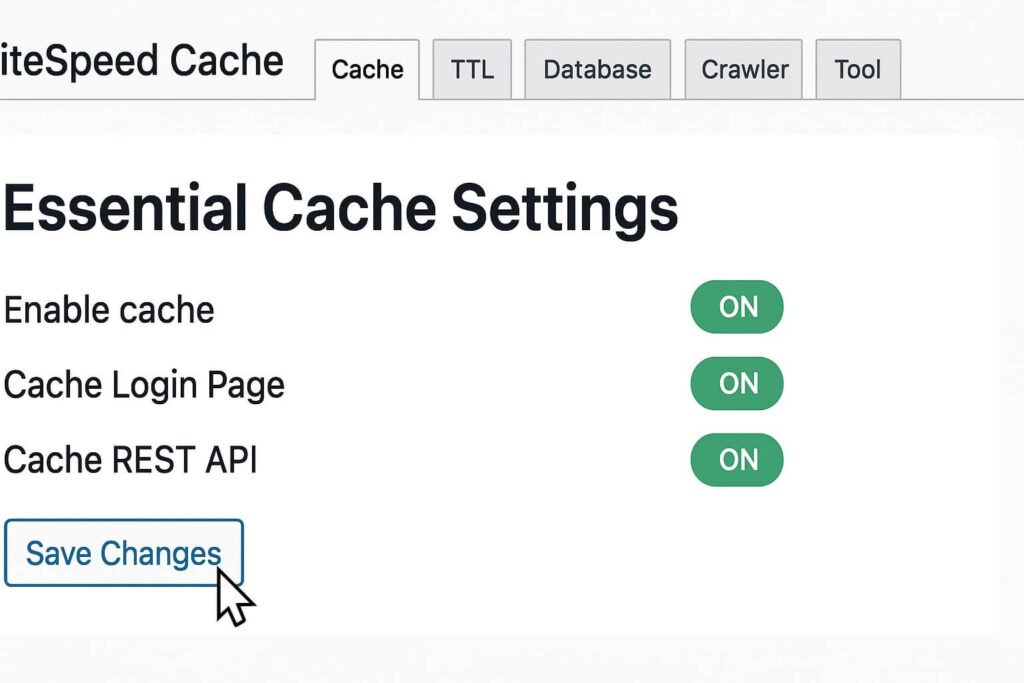The width and height of the screenshot is (1024, 683).
Task: View Database options via its tab
Action: [x=596, y=68]
